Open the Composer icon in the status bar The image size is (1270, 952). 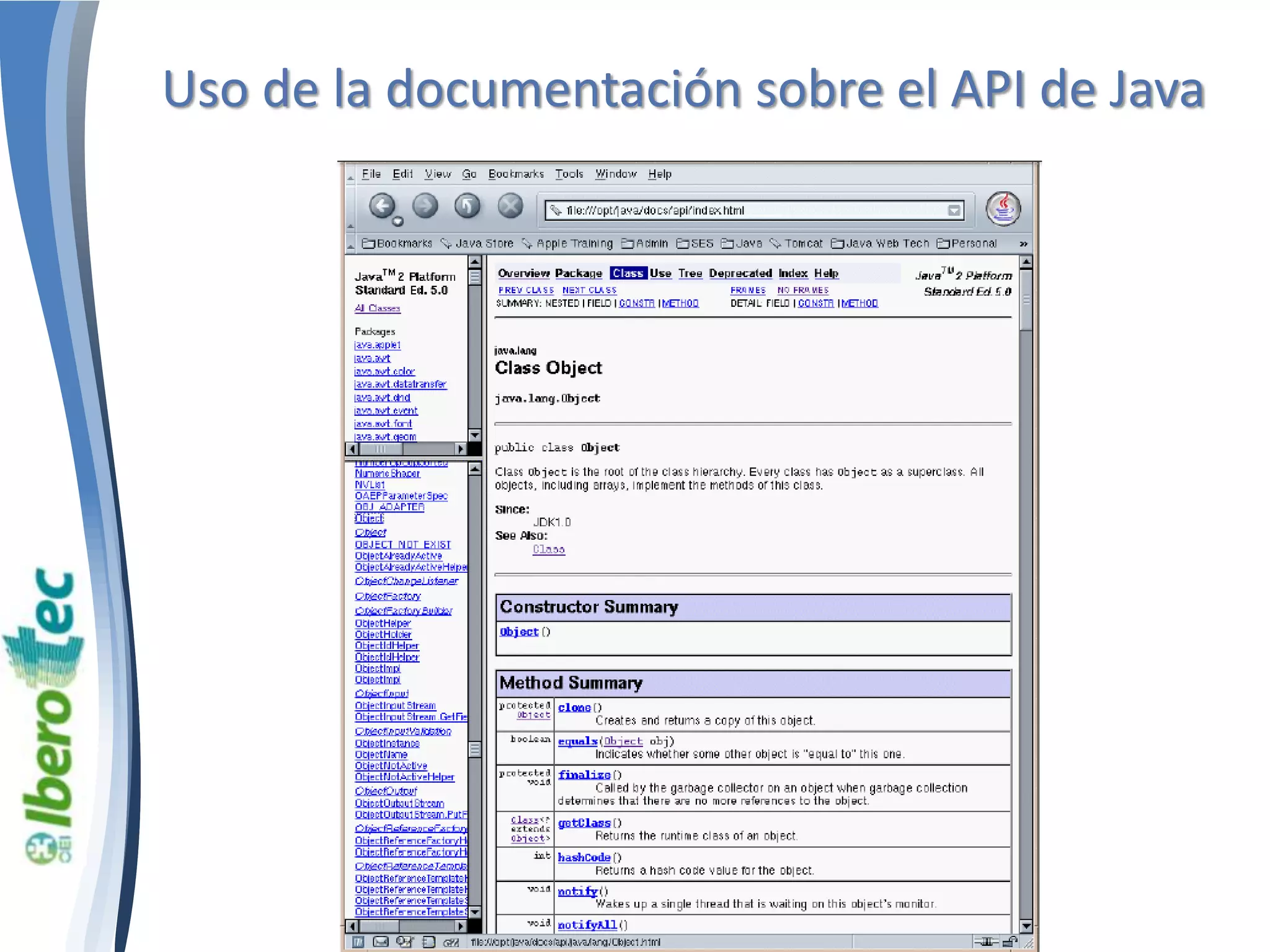(404, 942)
